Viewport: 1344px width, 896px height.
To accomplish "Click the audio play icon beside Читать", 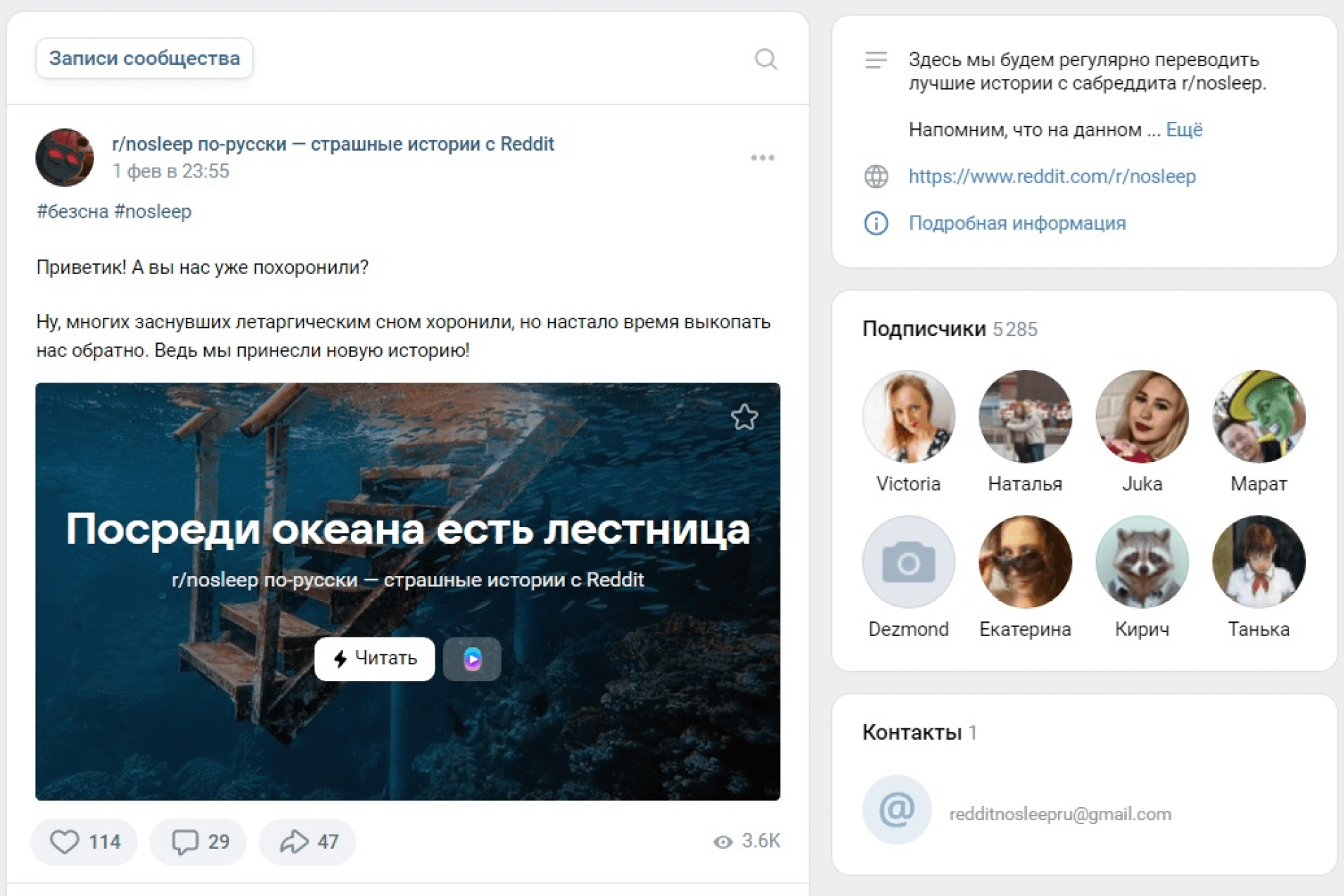I will 472,659.
